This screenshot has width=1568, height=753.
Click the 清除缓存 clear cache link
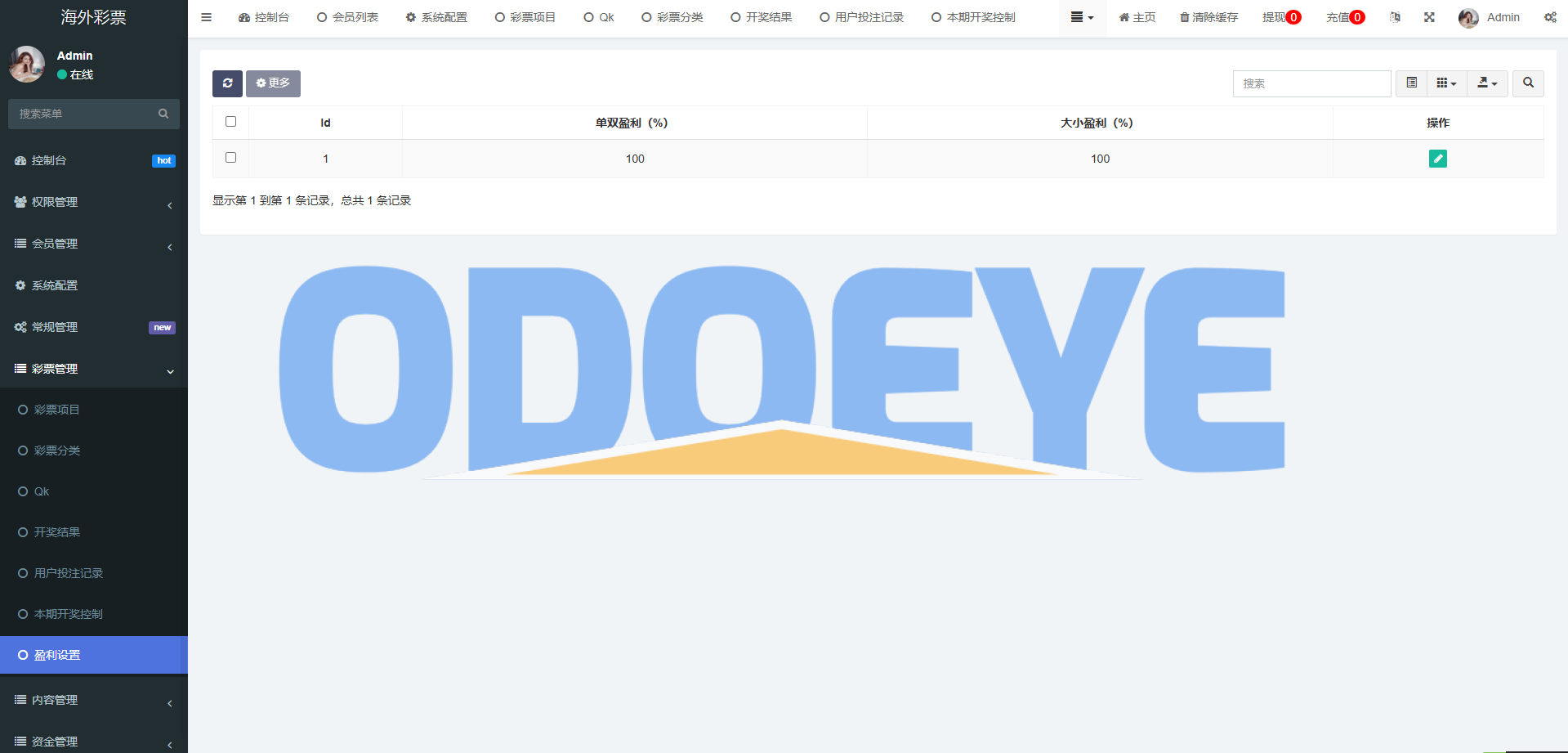pyautogui.click(x=1208, y=17)
